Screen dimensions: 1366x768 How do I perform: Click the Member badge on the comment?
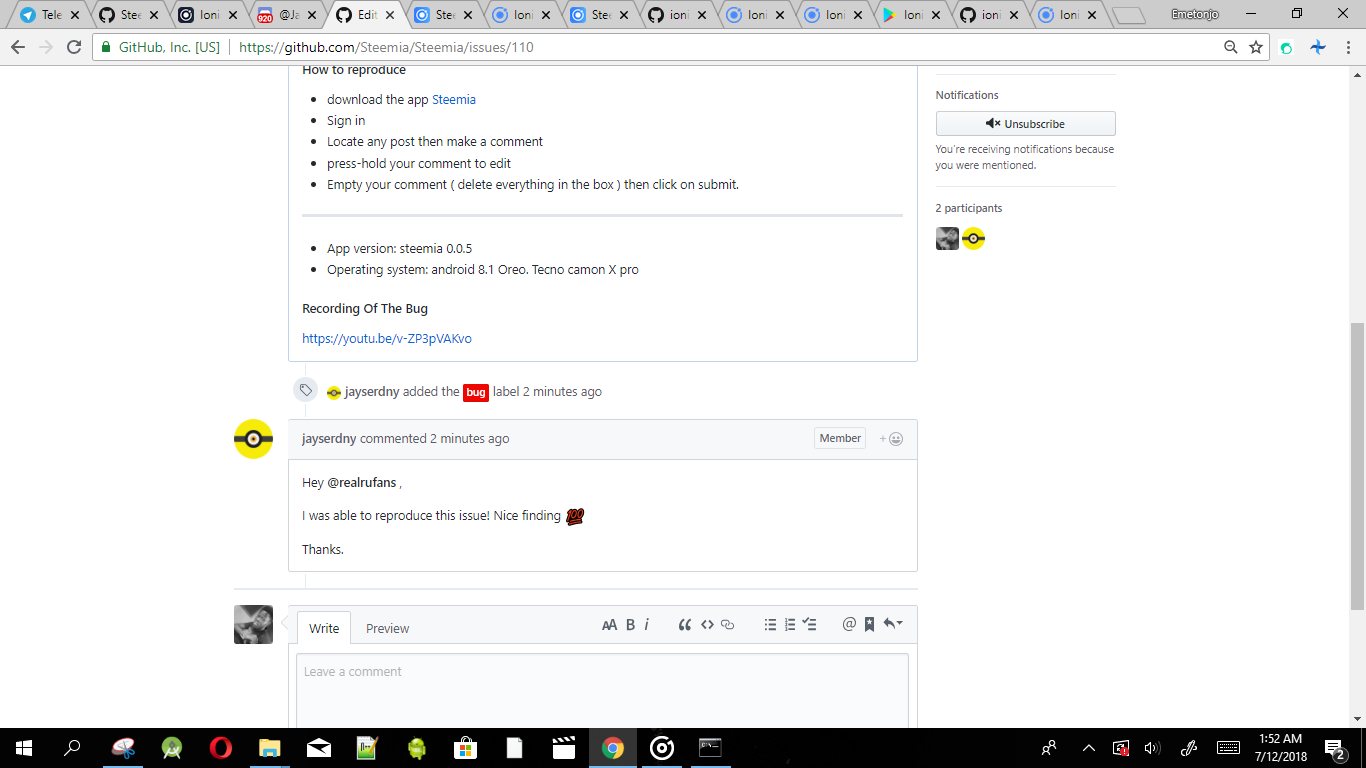(840, 439)
